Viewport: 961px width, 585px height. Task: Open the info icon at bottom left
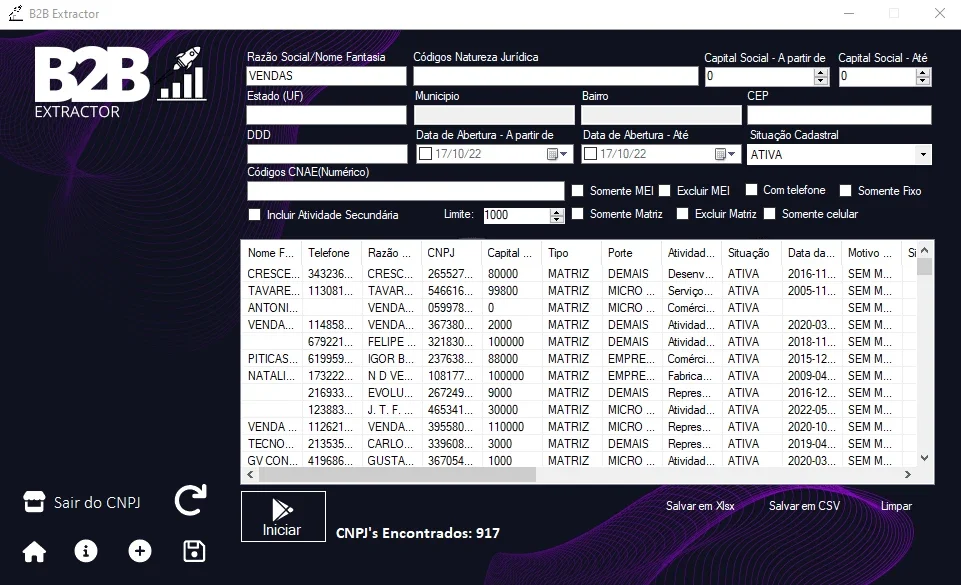[86, 551]
